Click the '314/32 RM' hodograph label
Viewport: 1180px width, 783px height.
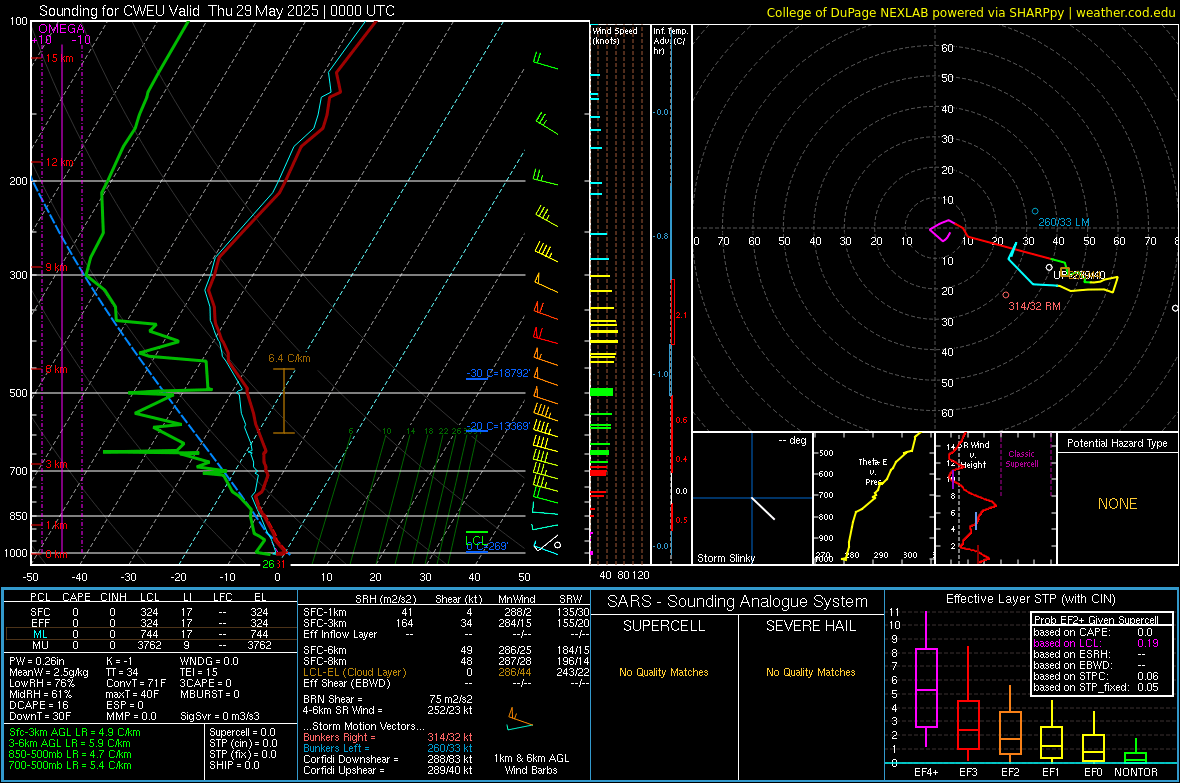click(x=1034, y=306)
